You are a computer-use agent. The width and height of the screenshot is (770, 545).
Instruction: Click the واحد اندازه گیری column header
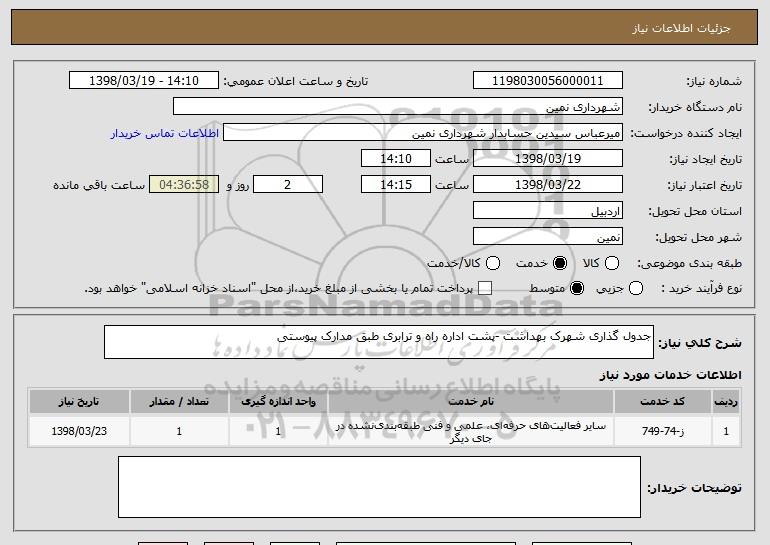click(278, 402)
